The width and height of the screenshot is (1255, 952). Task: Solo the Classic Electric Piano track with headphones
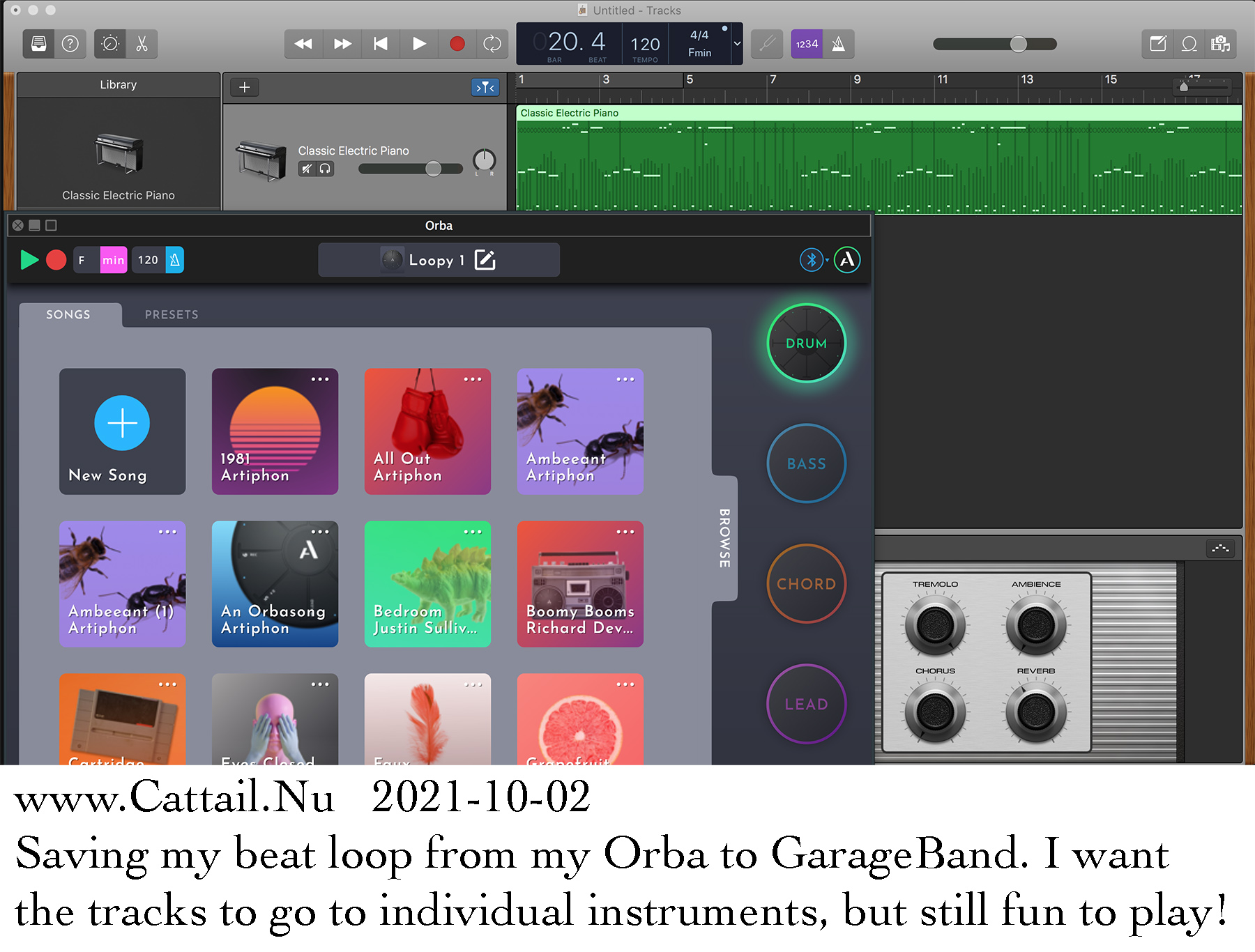coord(325,169)
